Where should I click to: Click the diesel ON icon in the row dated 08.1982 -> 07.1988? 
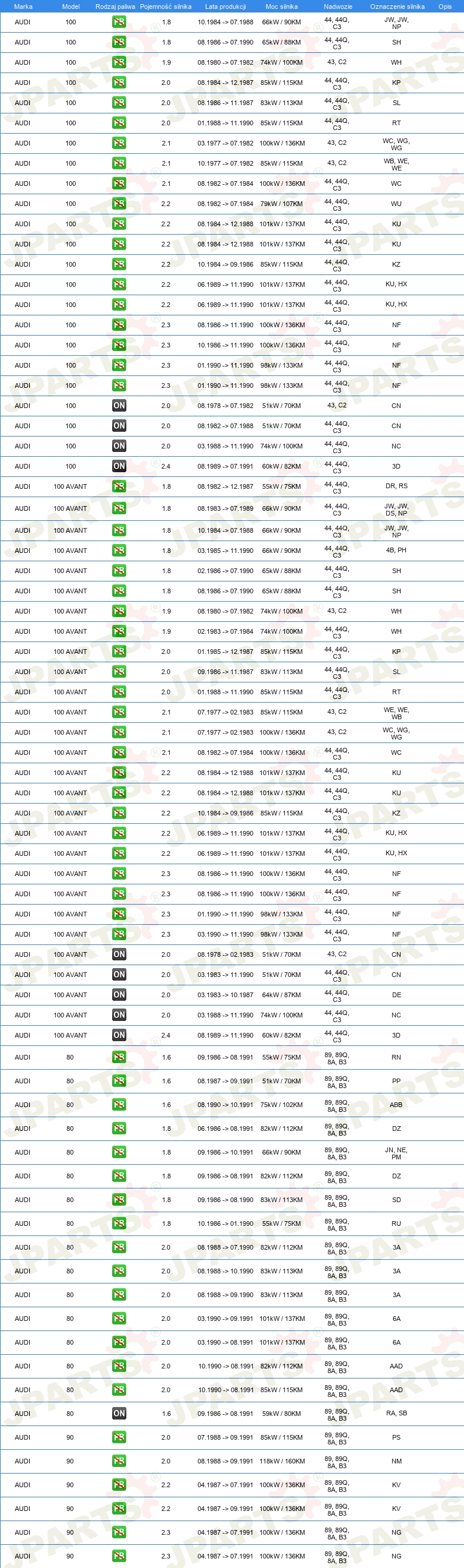click(x=119, y=426)
